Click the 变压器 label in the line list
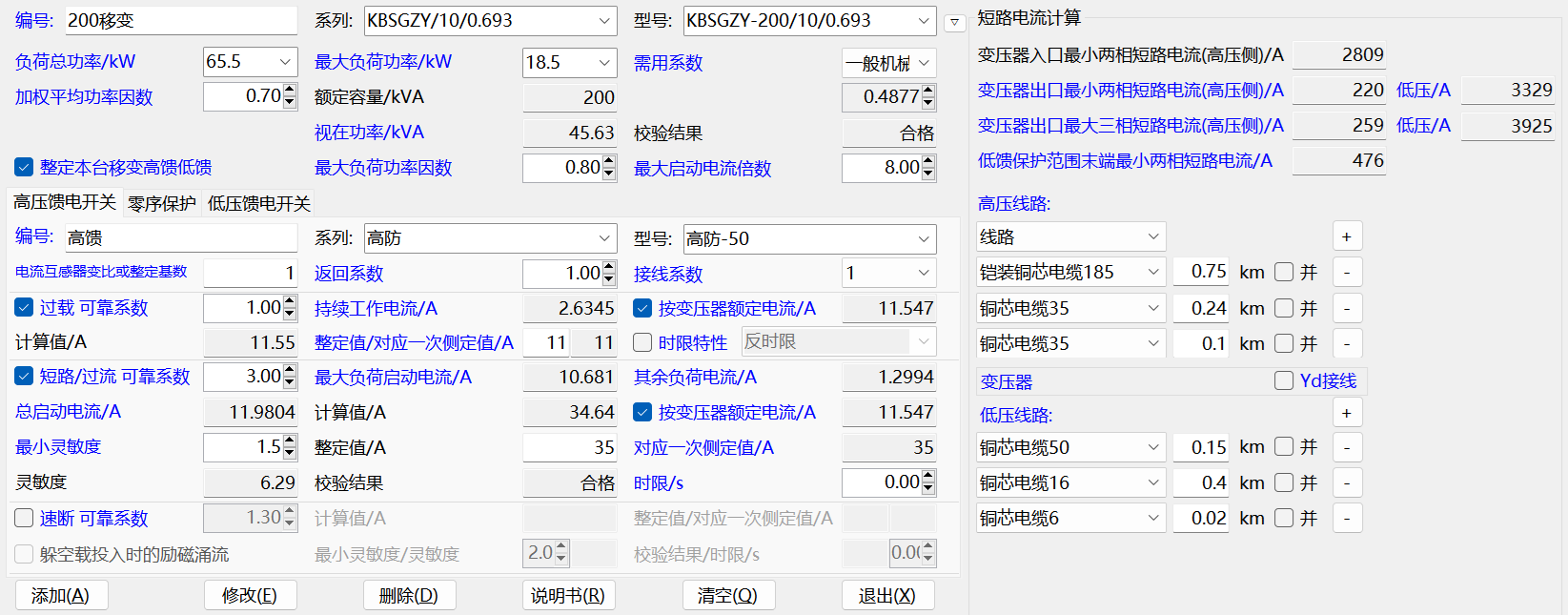This screenshot has height=615, width=1568. pos(1007,381)
